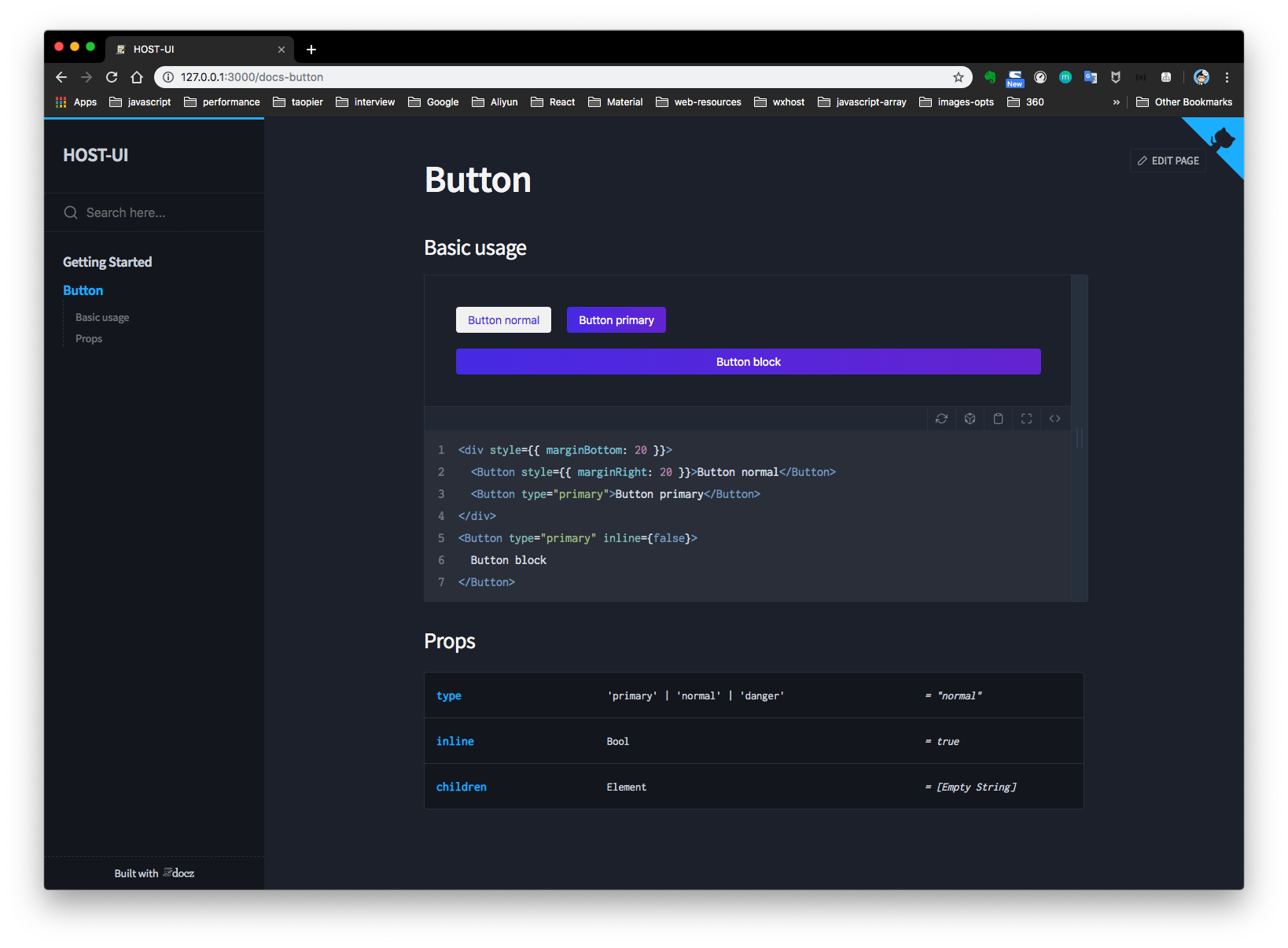Open the web-resources bookmarks folder
The width and height of the screenshot is (1288, 948).
(698, 102)
